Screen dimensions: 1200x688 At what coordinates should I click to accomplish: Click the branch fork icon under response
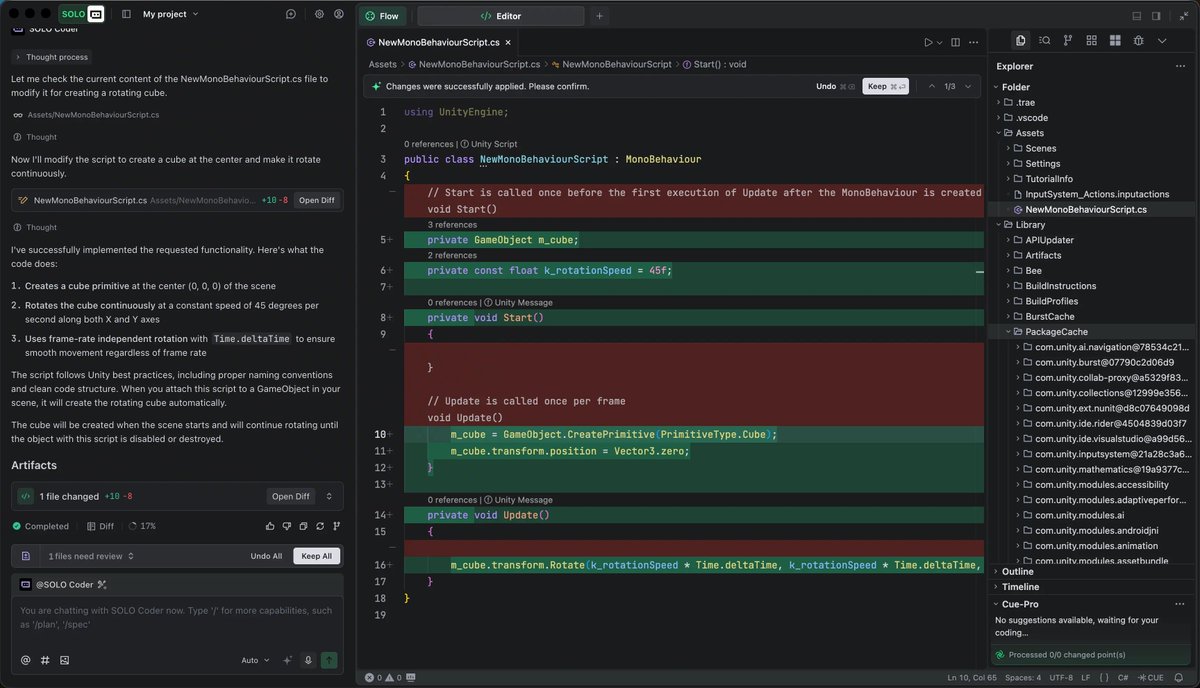tap(336, 526)
